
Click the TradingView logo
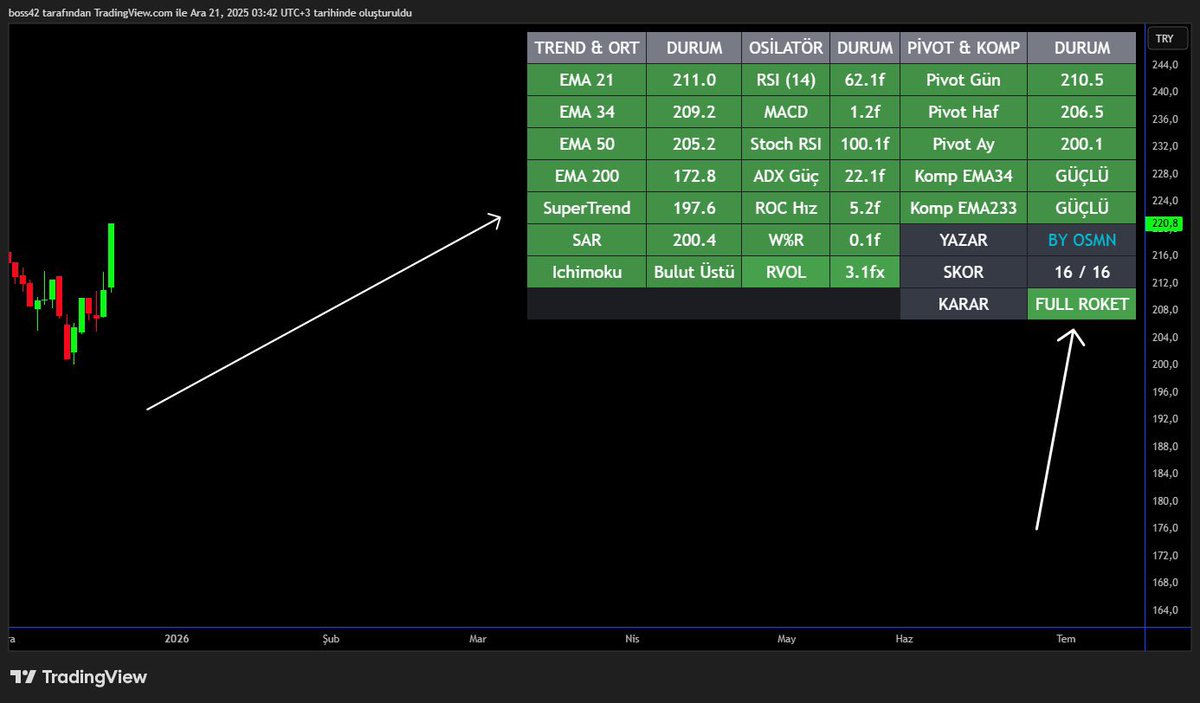pos(78,677)
